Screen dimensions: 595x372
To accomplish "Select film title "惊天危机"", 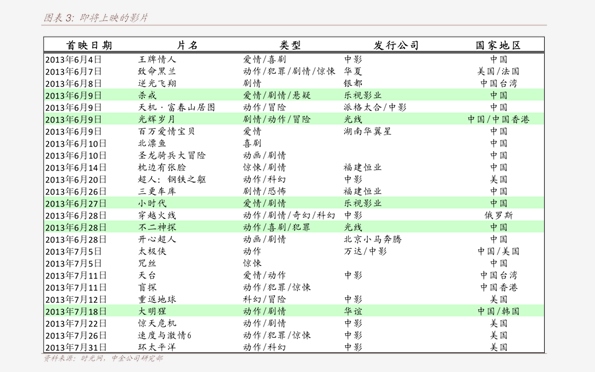I will coord(157,323).
